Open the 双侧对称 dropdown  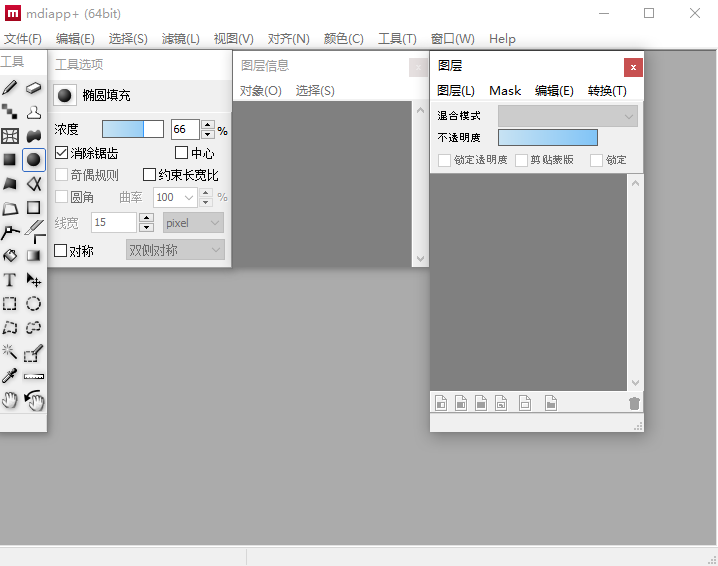(x=175, y=250)
